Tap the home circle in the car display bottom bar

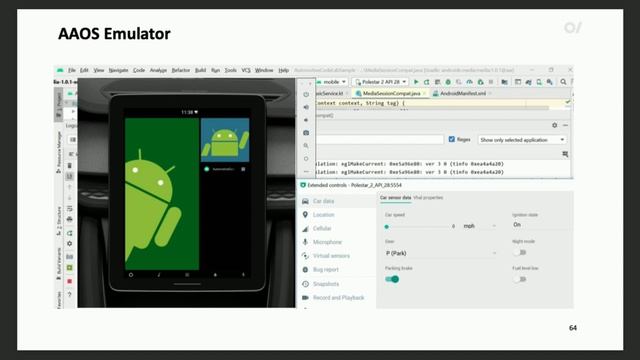pos(131,275)
